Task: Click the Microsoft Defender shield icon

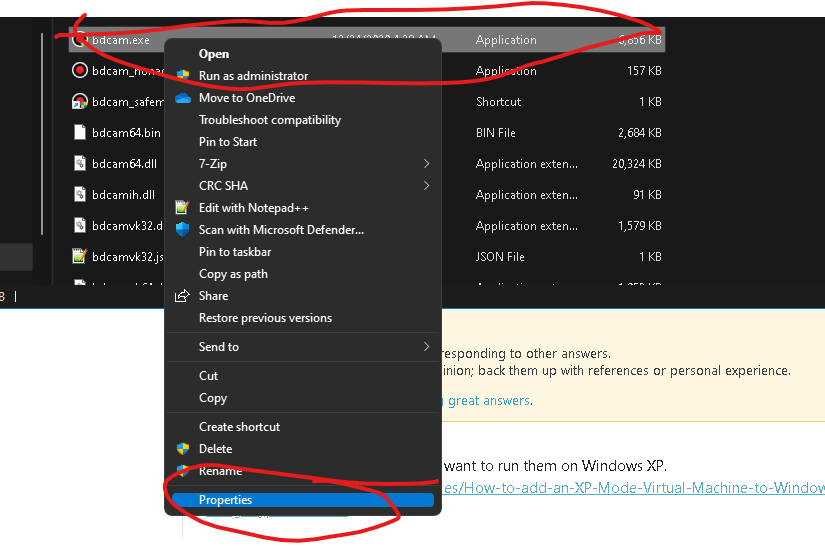Action: click(182, 229)
